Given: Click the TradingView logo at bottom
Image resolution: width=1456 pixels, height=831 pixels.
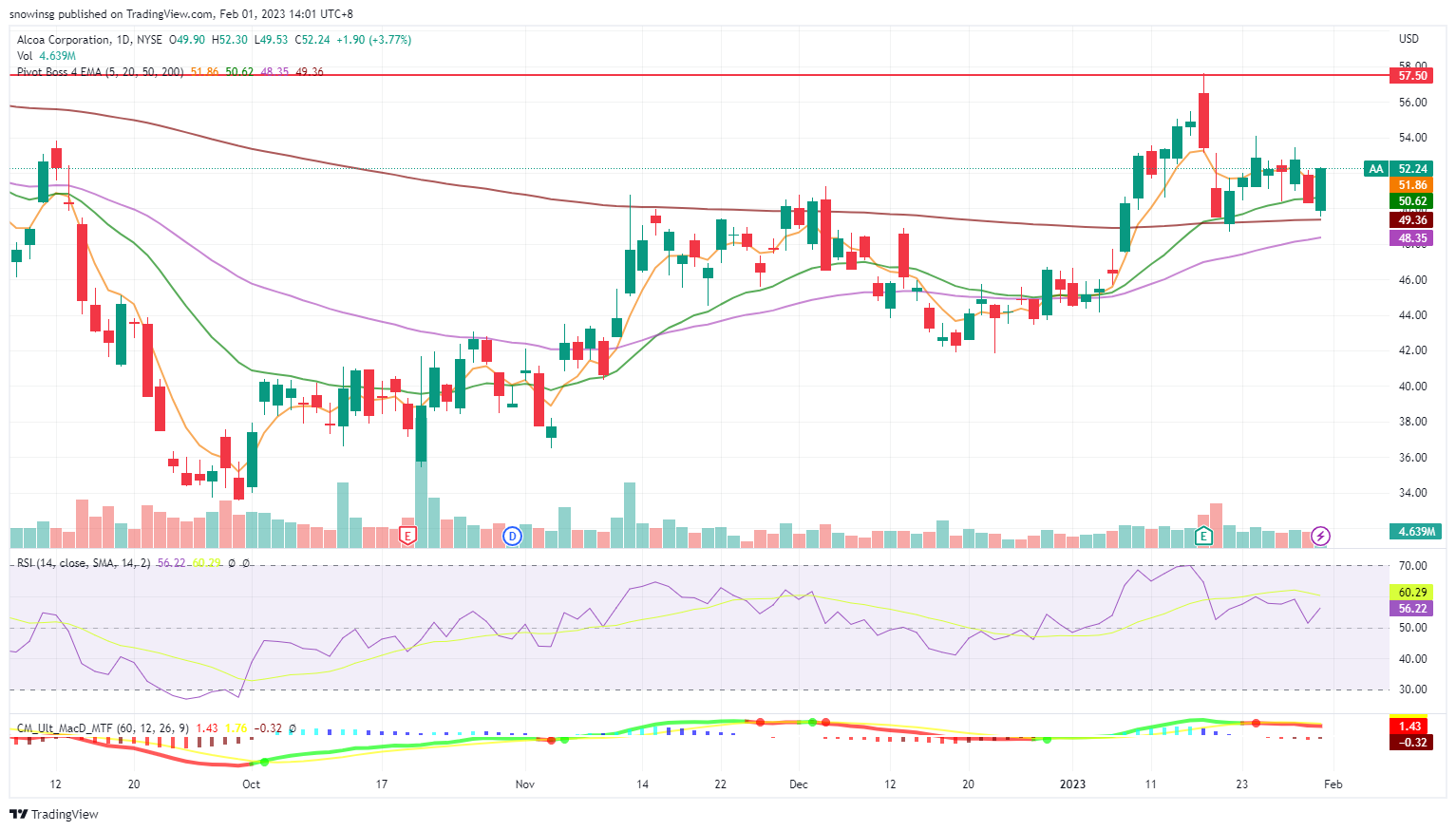Looking at the screenshot, I should [x=54, y=814].
